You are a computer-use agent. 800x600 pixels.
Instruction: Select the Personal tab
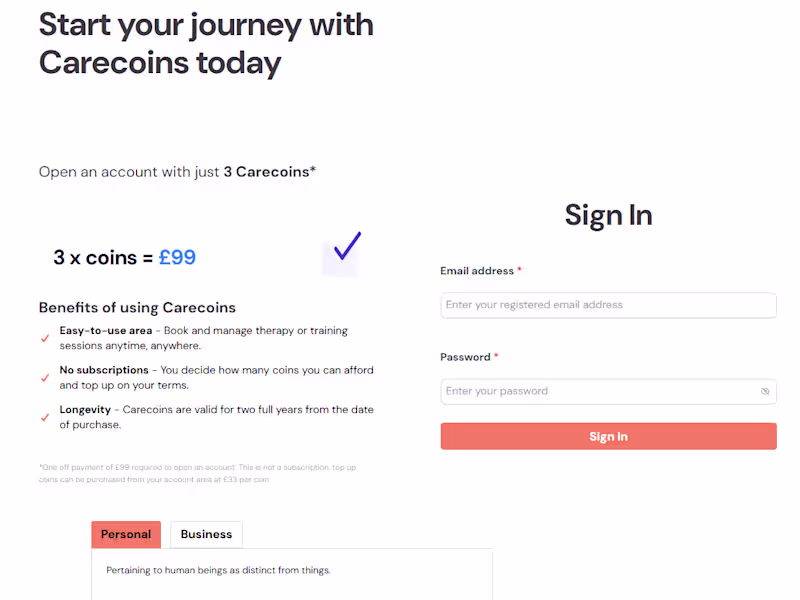point(126,534)
